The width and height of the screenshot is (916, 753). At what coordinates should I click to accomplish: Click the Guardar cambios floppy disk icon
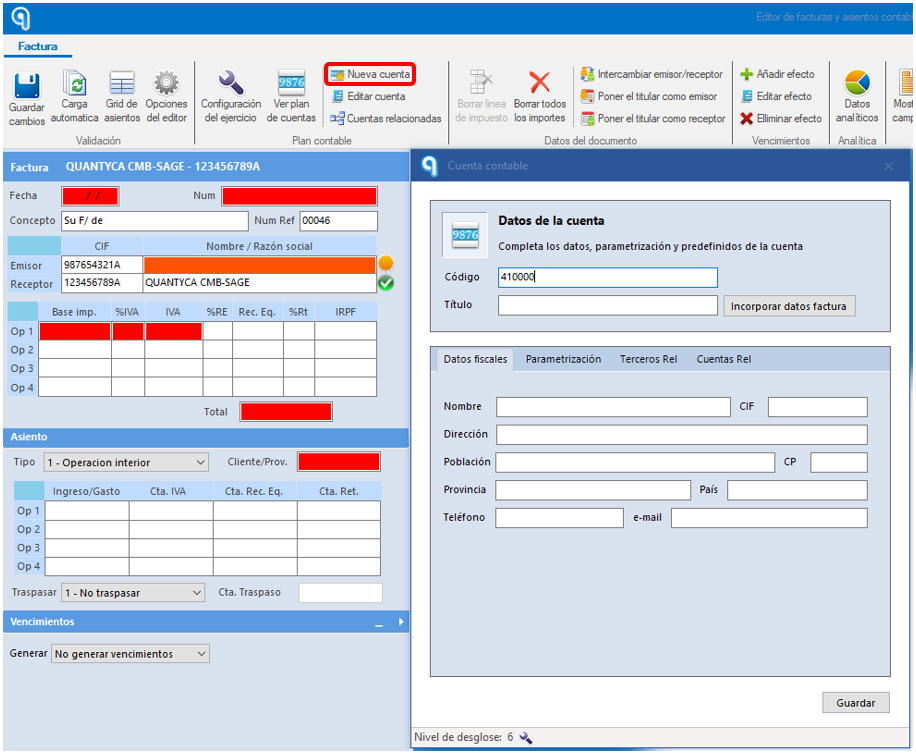27,86
